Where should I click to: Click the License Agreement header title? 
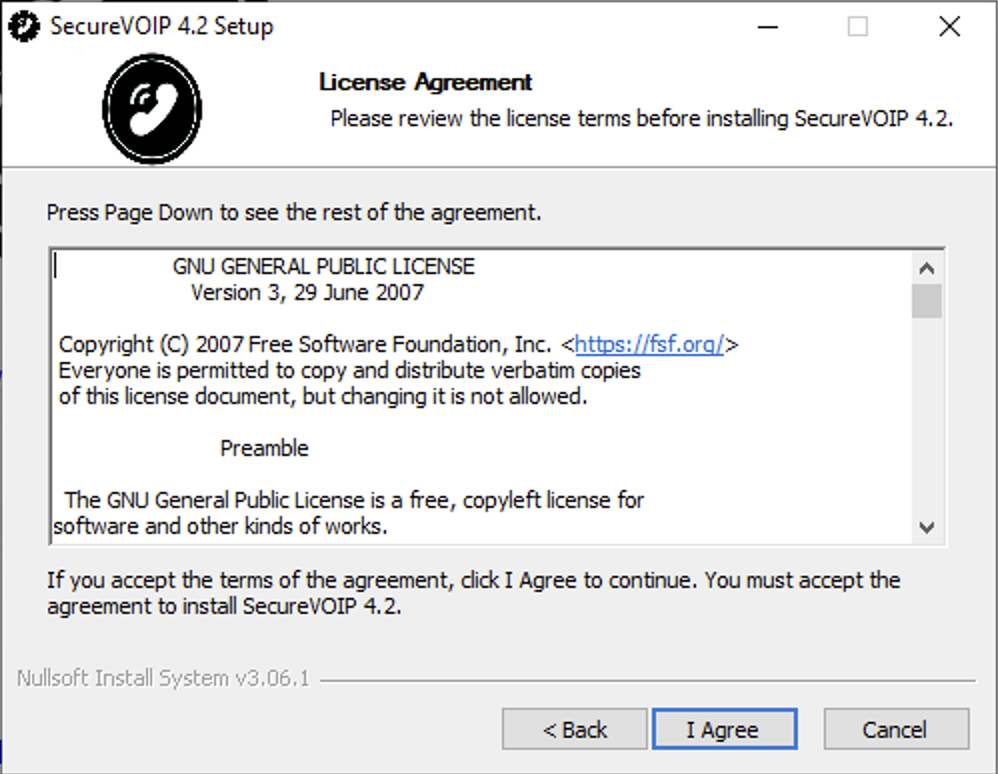pyautogui.click(x=425, y=82)
